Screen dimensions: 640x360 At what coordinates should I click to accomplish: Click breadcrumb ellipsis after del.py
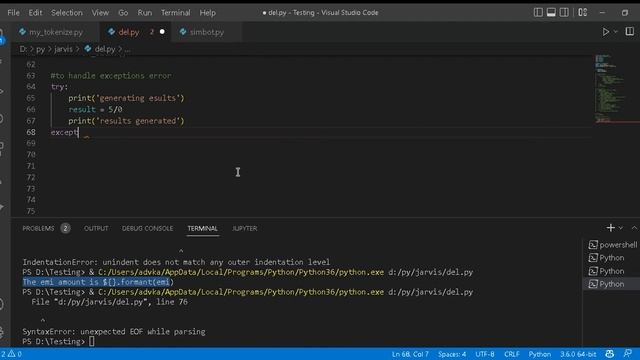coord(127,49)
